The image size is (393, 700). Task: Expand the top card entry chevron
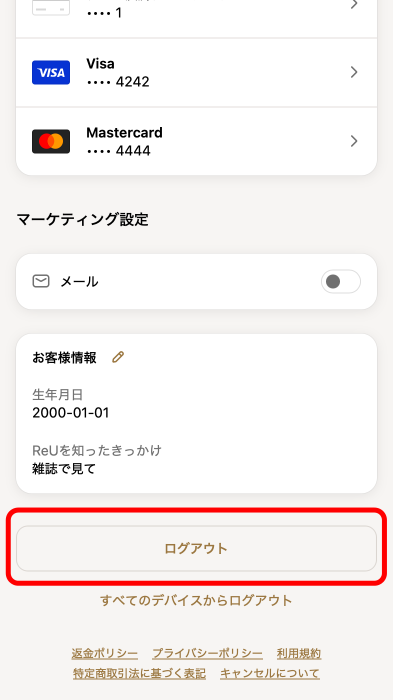354,4
